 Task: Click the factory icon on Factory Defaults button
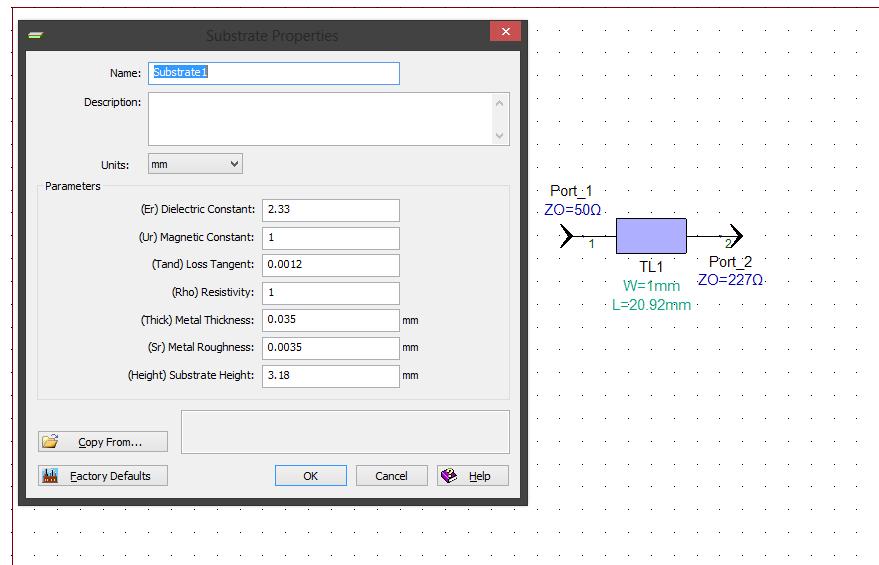[x=50, y=475]
